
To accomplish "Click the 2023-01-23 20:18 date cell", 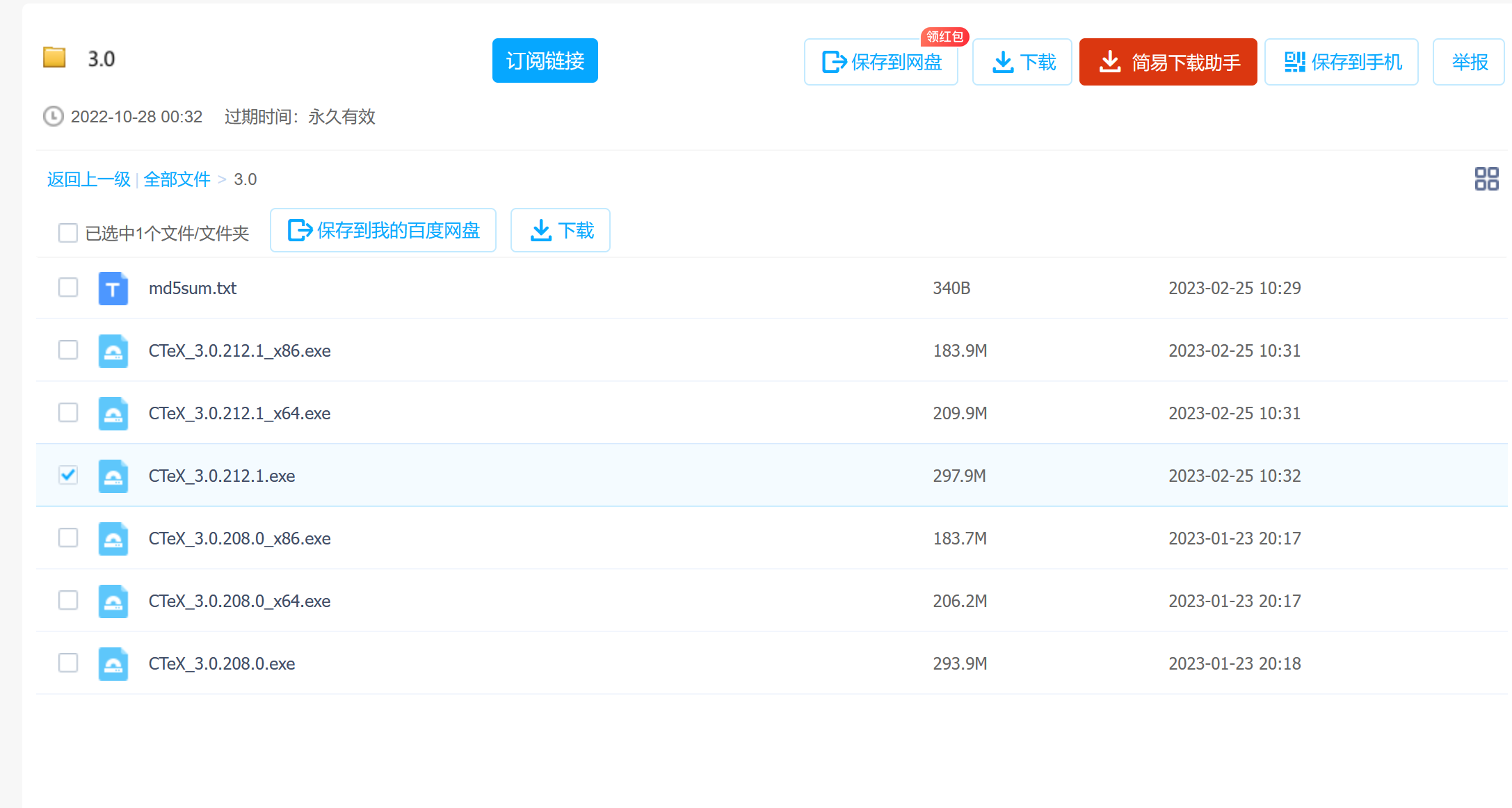I will (x=1234, y=663).
